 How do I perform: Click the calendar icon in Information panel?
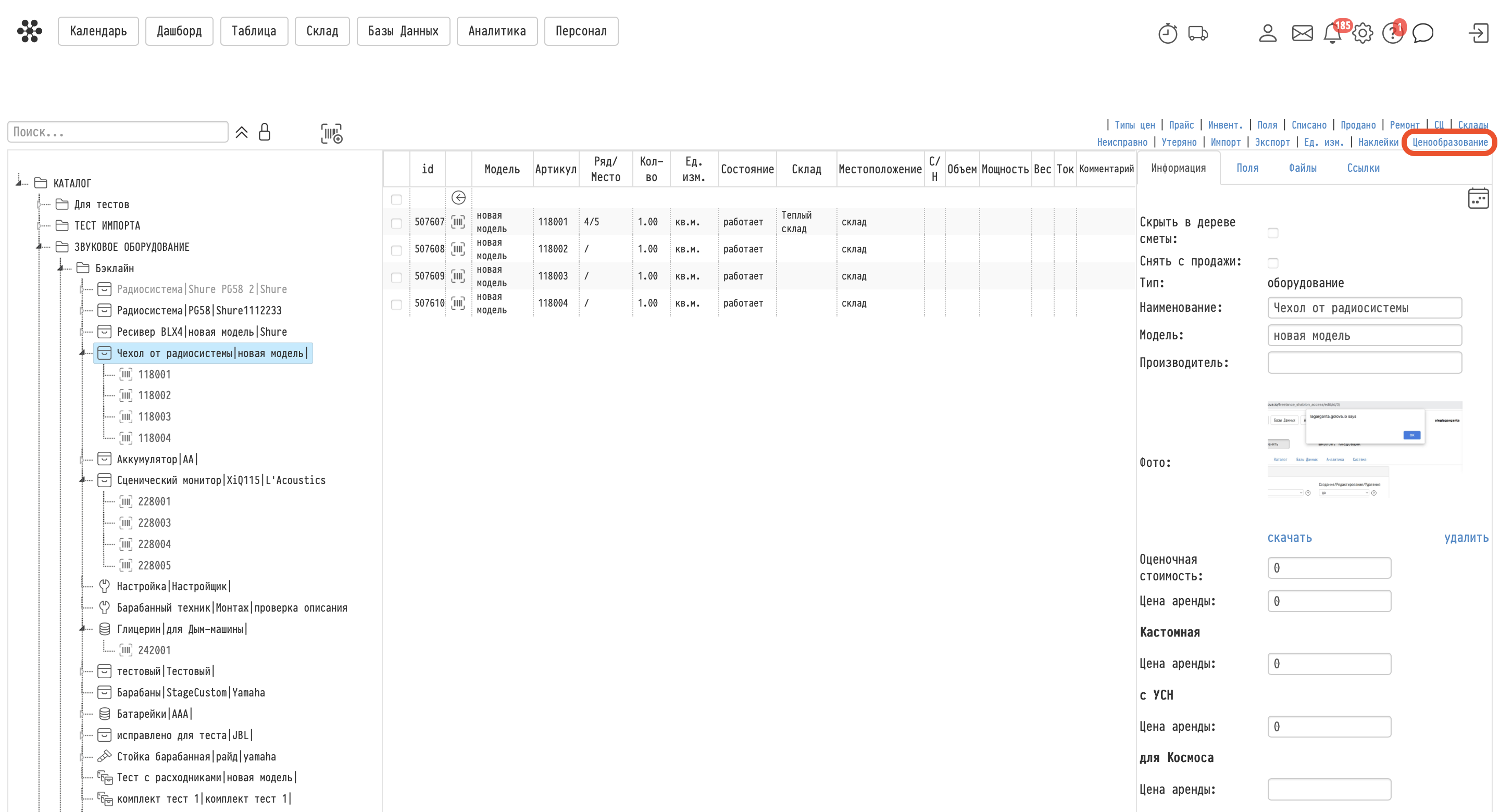pyautogui.click(x=1478, y=198)
